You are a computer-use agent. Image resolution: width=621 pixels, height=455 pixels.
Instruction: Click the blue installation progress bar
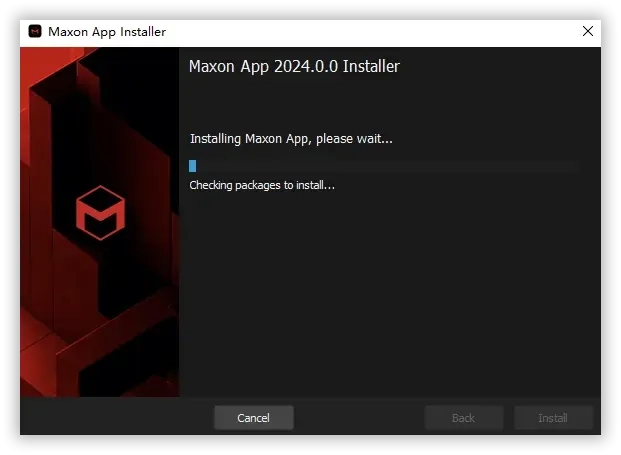[x=383, y=166]
